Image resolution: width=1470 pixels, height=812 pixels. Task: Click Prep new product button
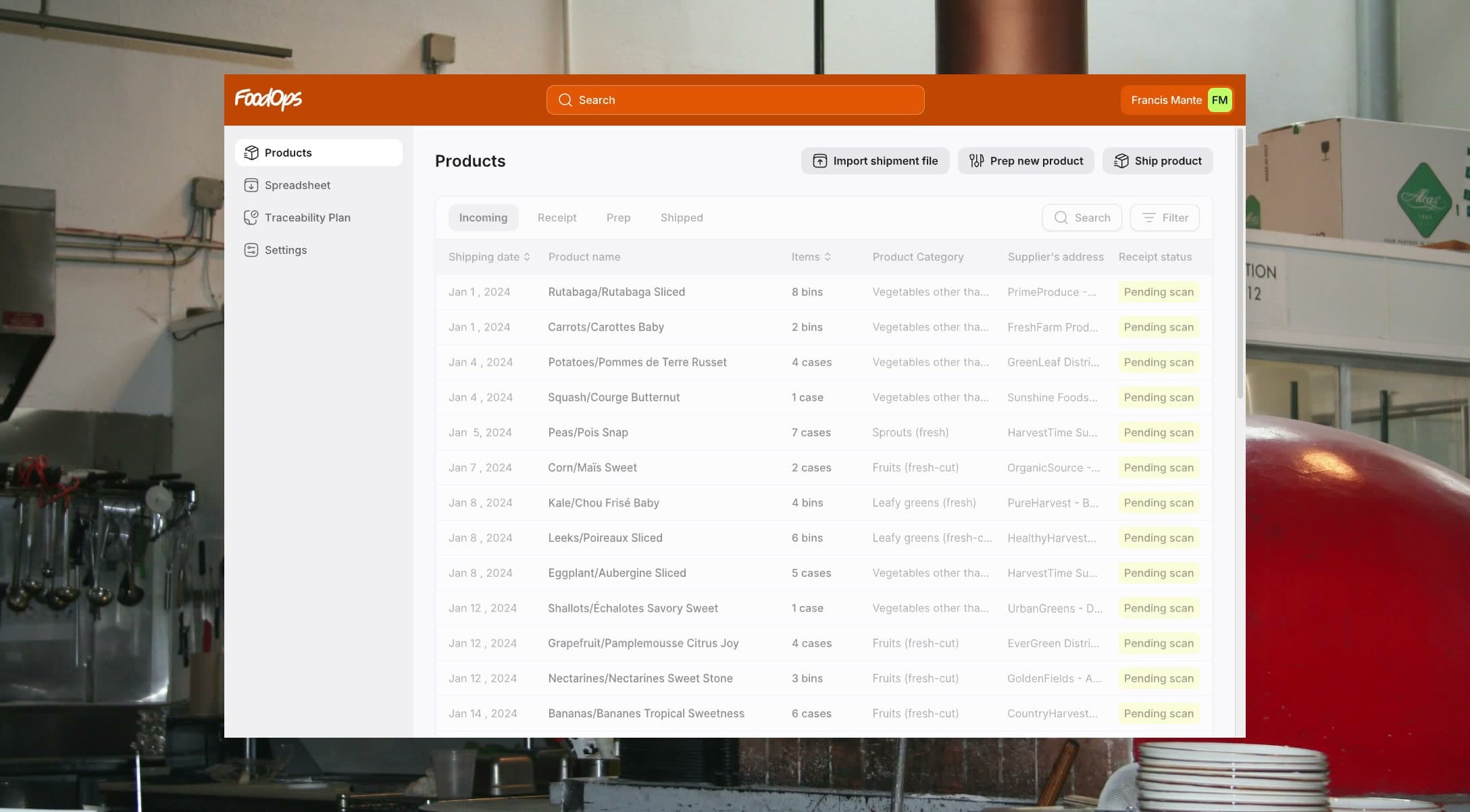click(1025, 161)
